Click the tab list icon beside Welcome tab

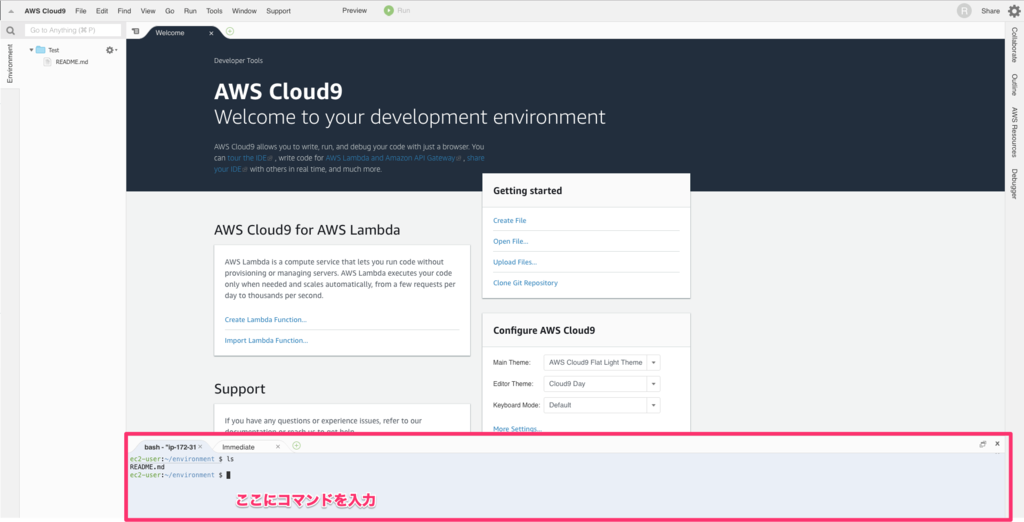135,31
